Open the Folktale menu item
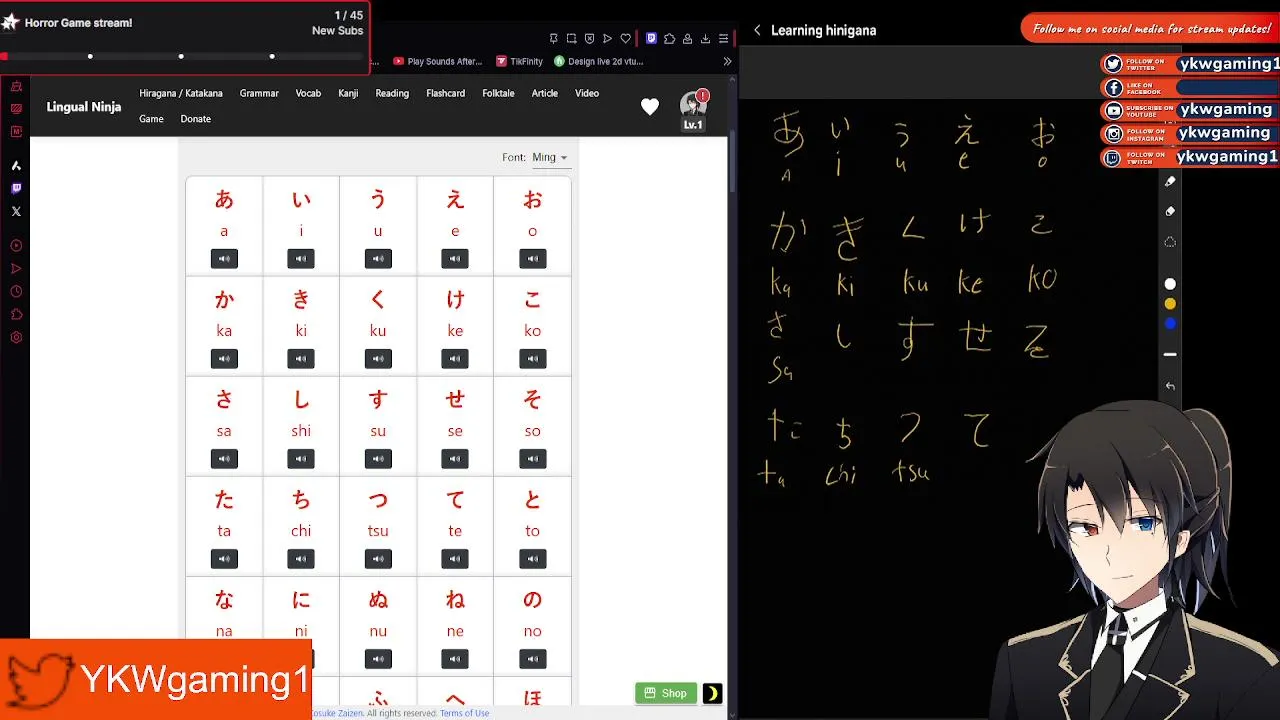Screen dimensions: 1280x720 pyautogui.click(x=498, y=93)
